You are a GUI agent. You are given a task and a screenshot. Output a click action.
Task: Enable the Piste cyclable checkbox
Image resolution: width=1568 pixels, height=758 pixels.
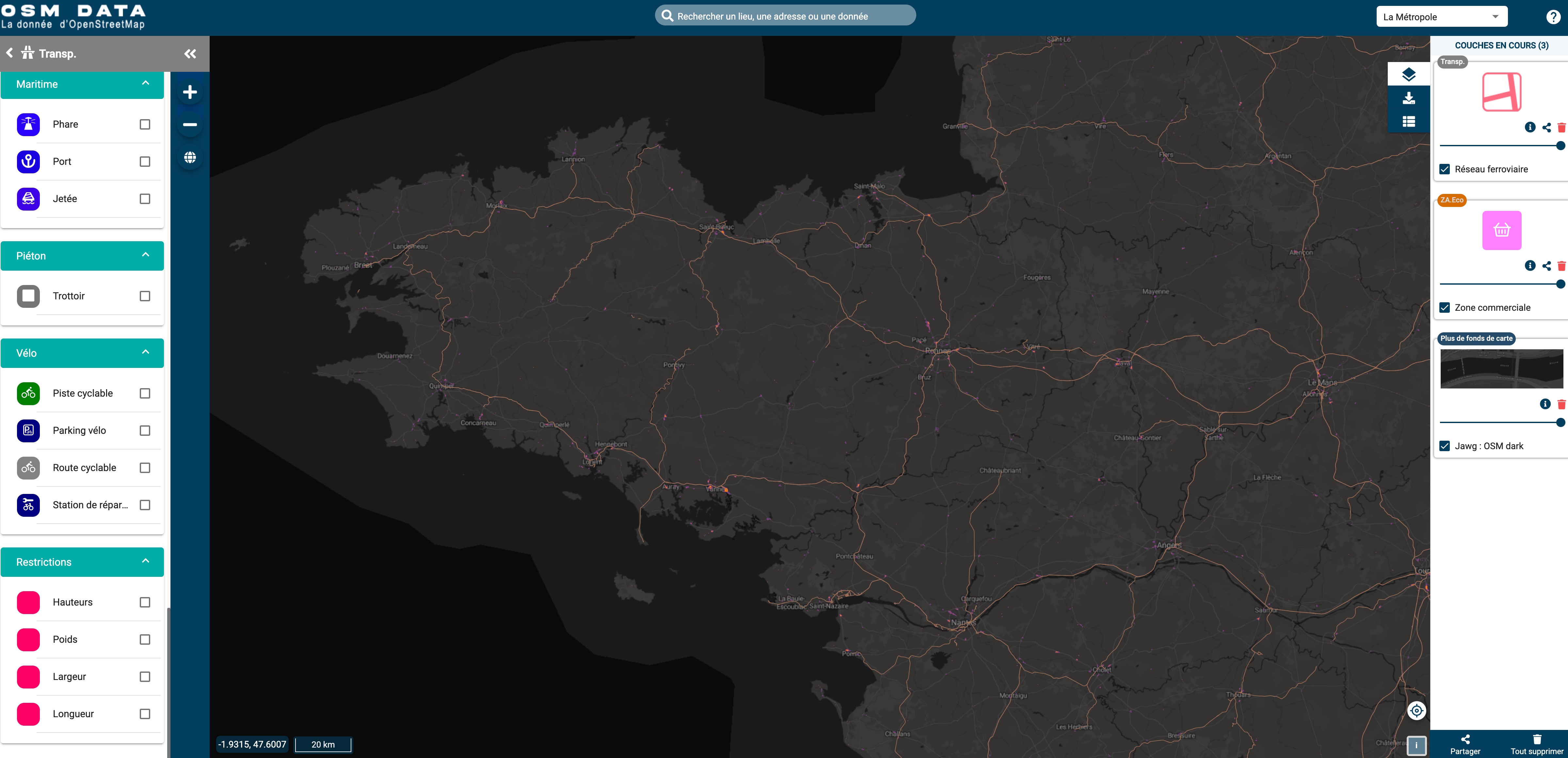(145, 394)
